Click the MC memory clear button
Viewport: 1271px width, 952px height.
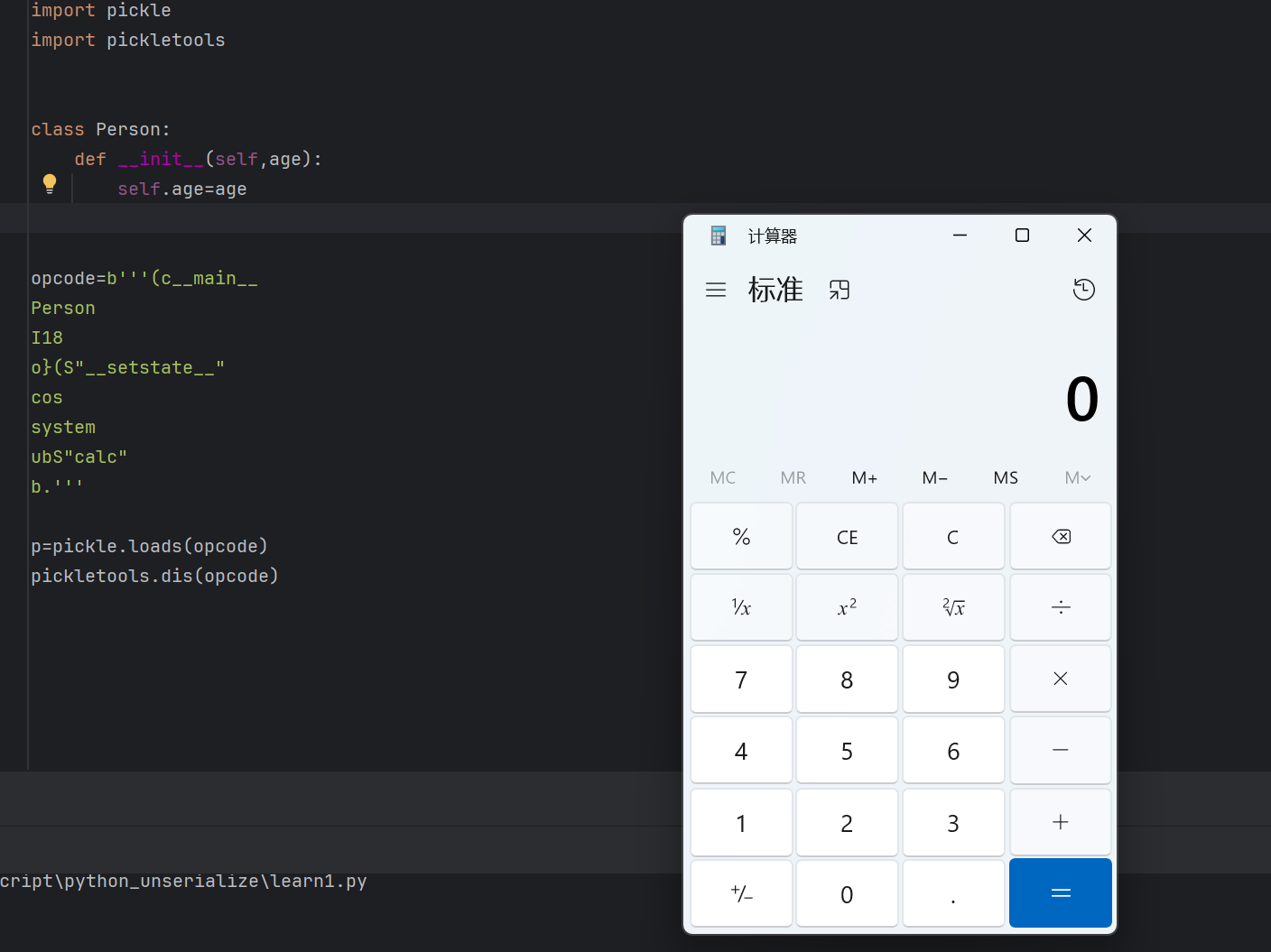722,477
